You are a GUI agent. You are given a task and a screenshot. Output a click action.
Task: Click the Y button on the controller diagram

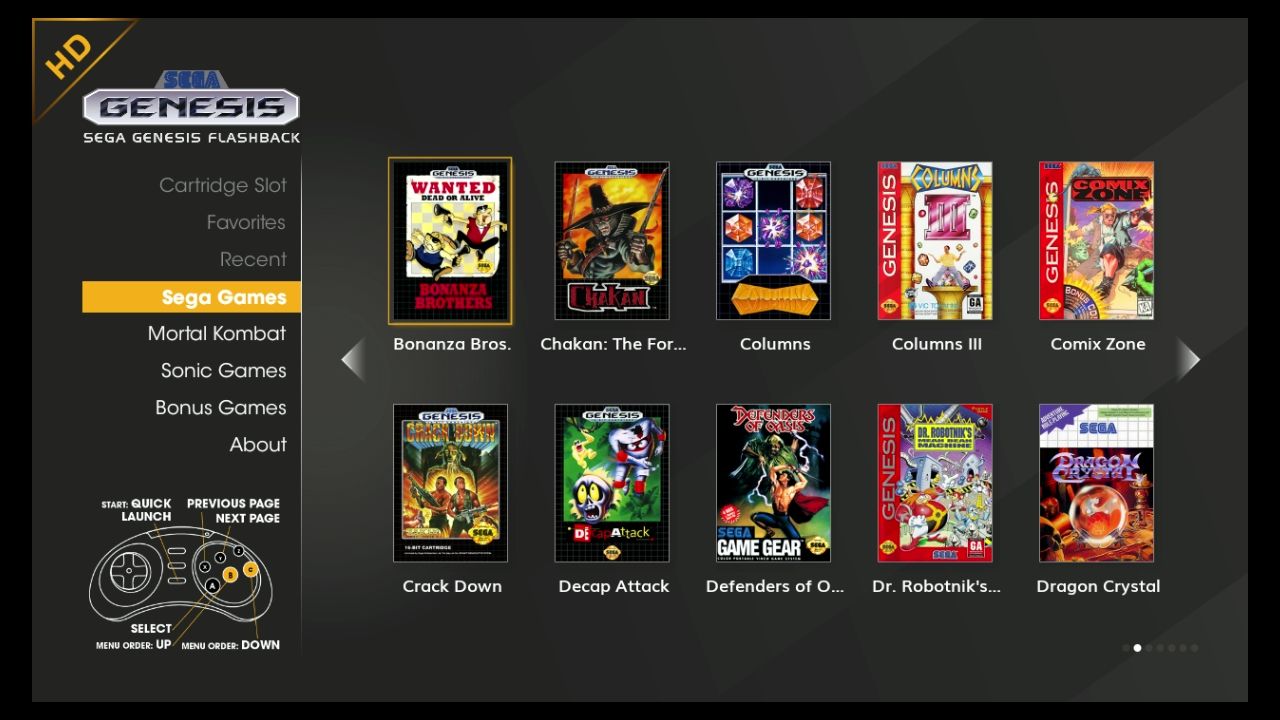(x=221, y=557)
